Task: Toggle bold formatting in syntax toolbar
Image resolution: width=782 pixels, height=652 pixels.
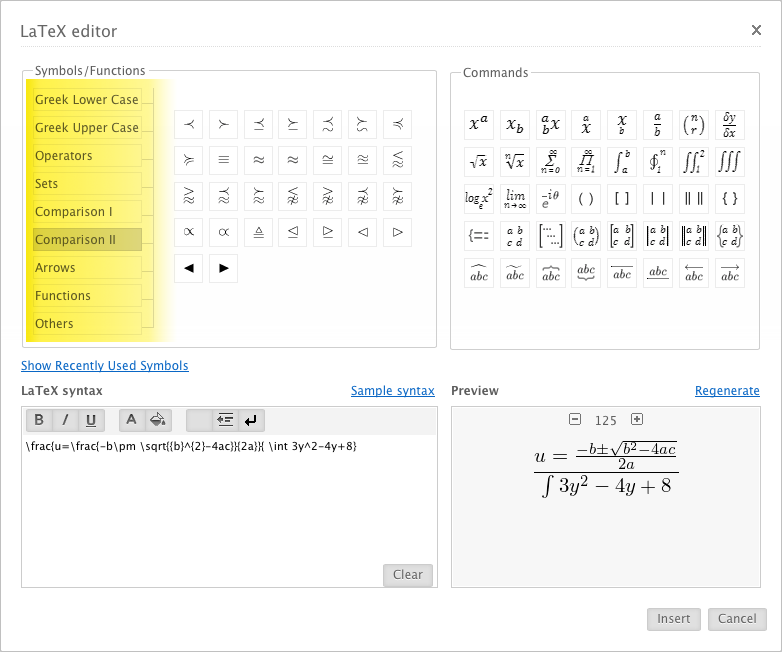Action: [x=39, y=420]
